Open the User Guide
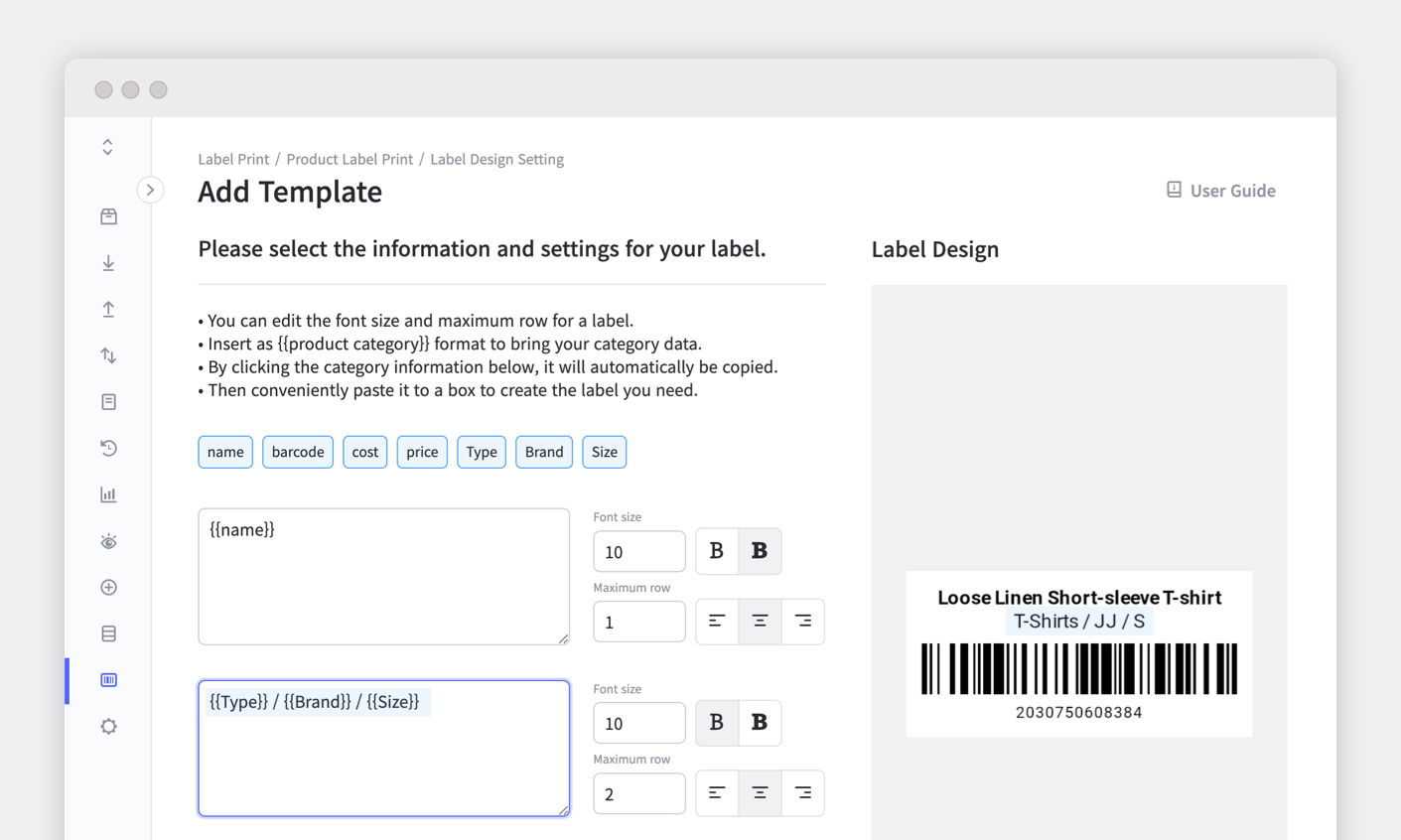The width and height of the screenshot is (1401, 840). [1221, 190]
